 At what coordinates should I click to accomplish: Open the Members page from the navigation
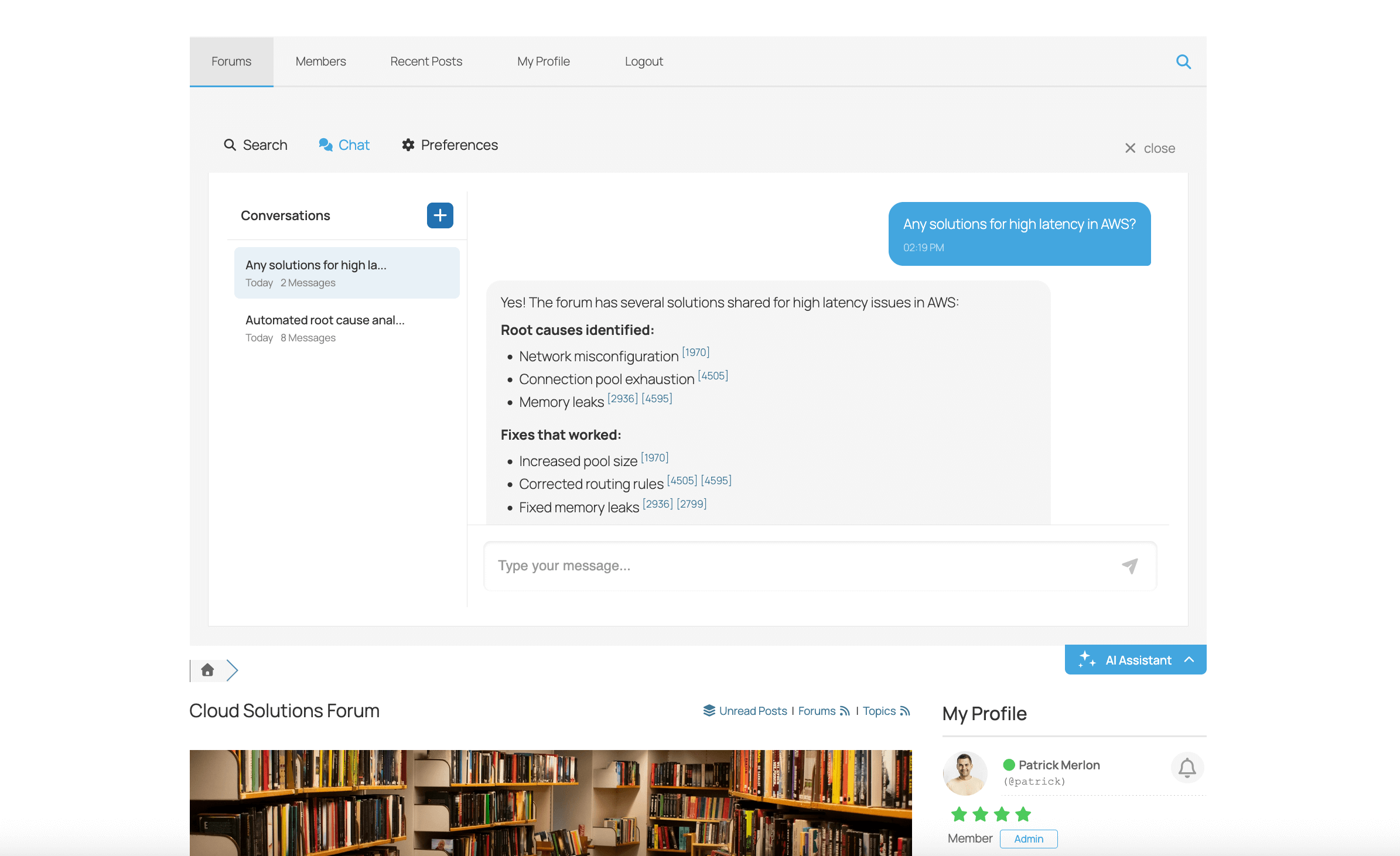pos(320,61)
